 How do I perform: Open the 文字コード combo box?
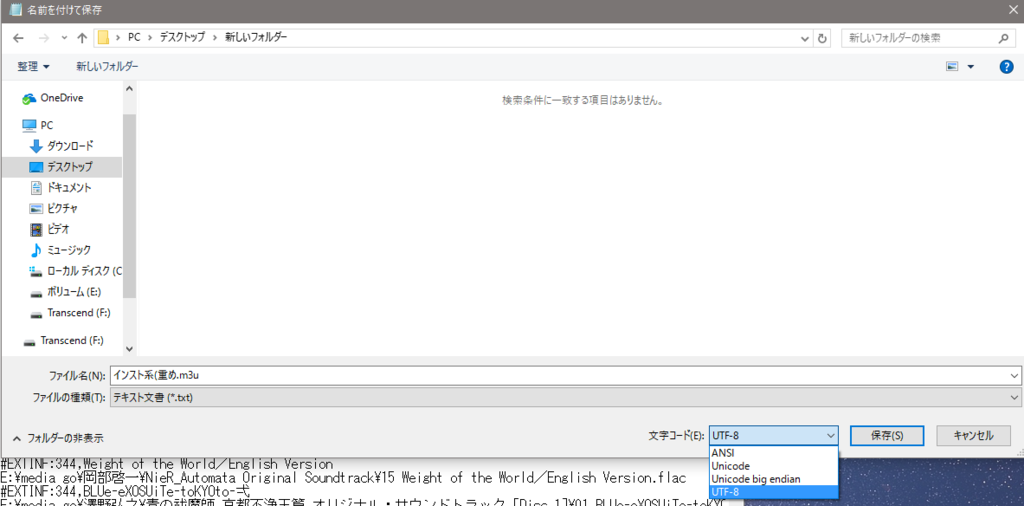773,435
